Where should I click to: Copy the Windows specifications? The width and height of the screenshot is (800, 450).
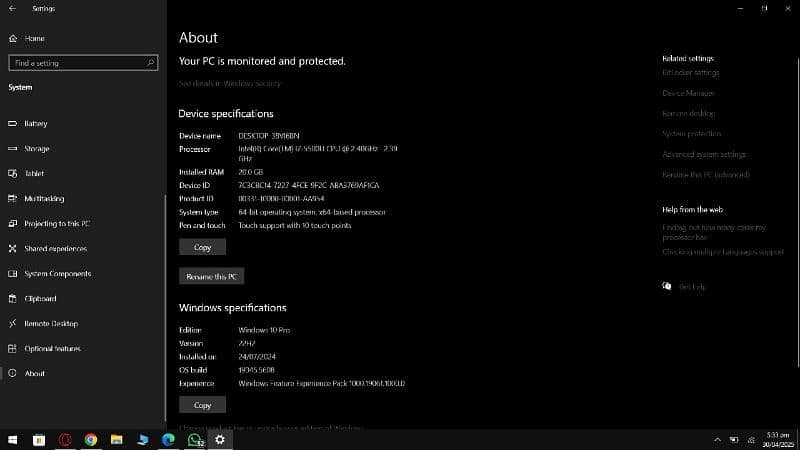(x=203, y=405)
